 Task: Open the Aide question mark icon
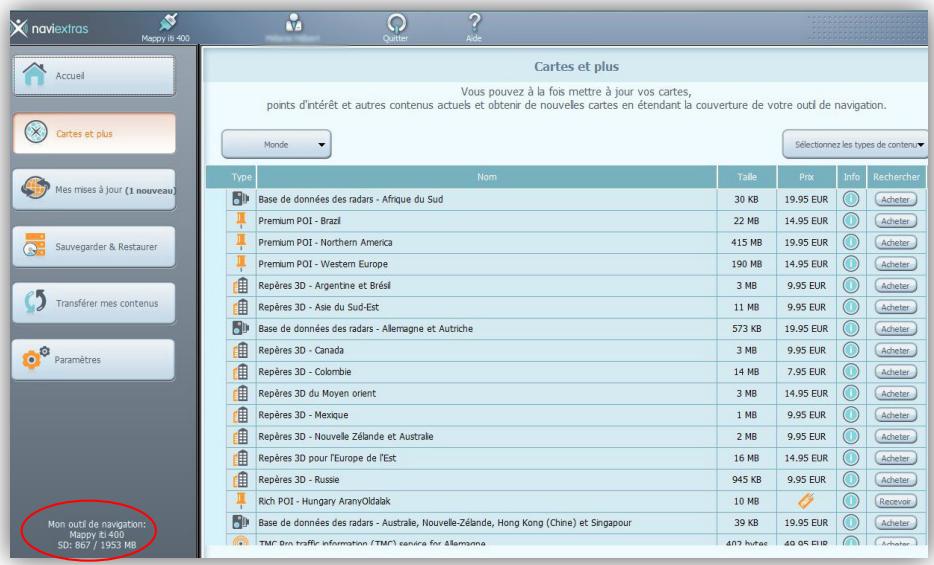pyautogui.click(x=474, y=23)
